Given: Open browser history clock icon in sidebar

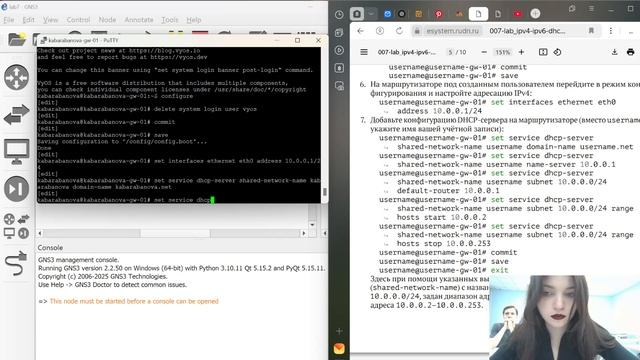Looking at the screenshot, I should click(339, 15).
